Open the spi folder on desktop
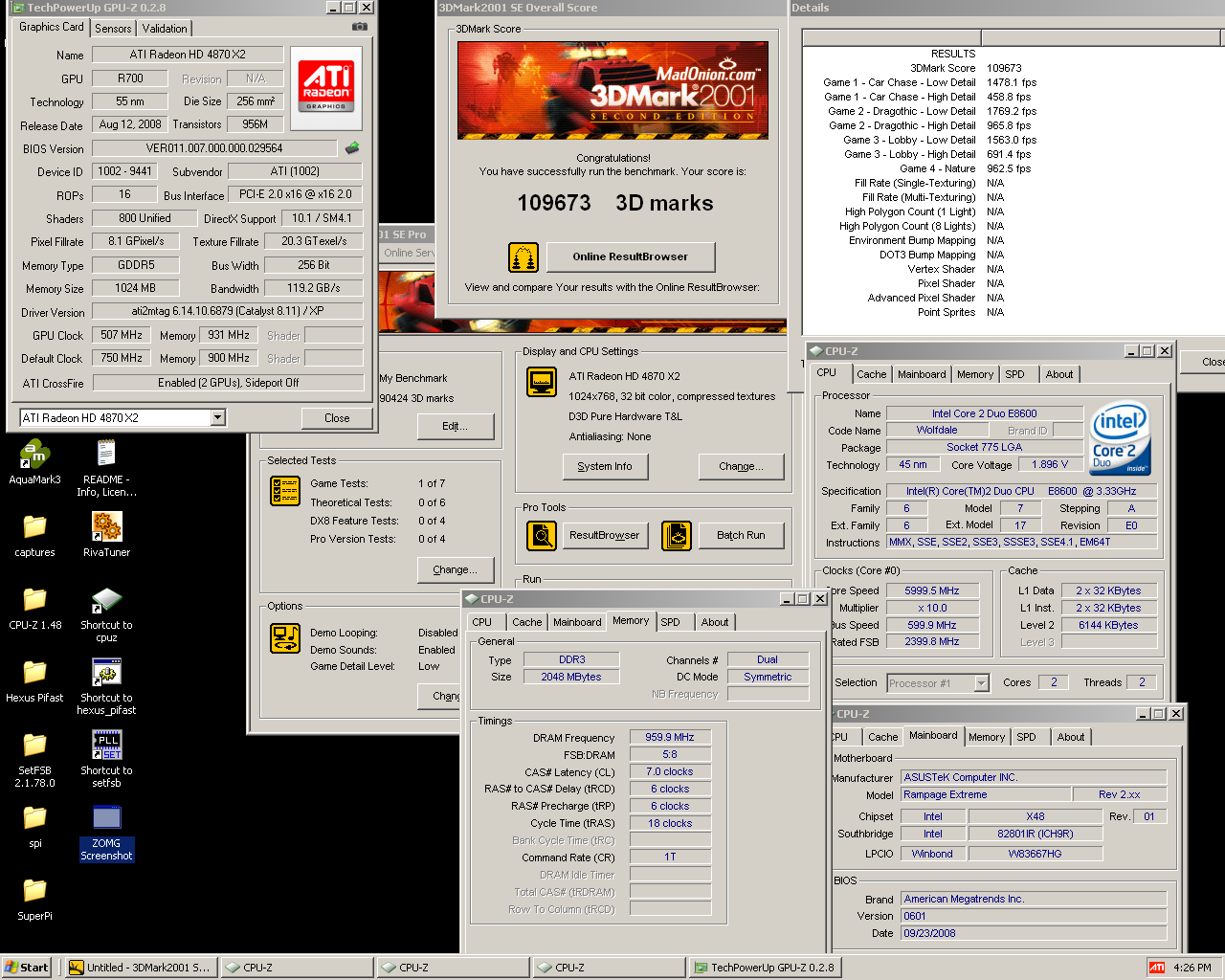The width and height of the screenshot is (1225, 980). tap(34, 827)
